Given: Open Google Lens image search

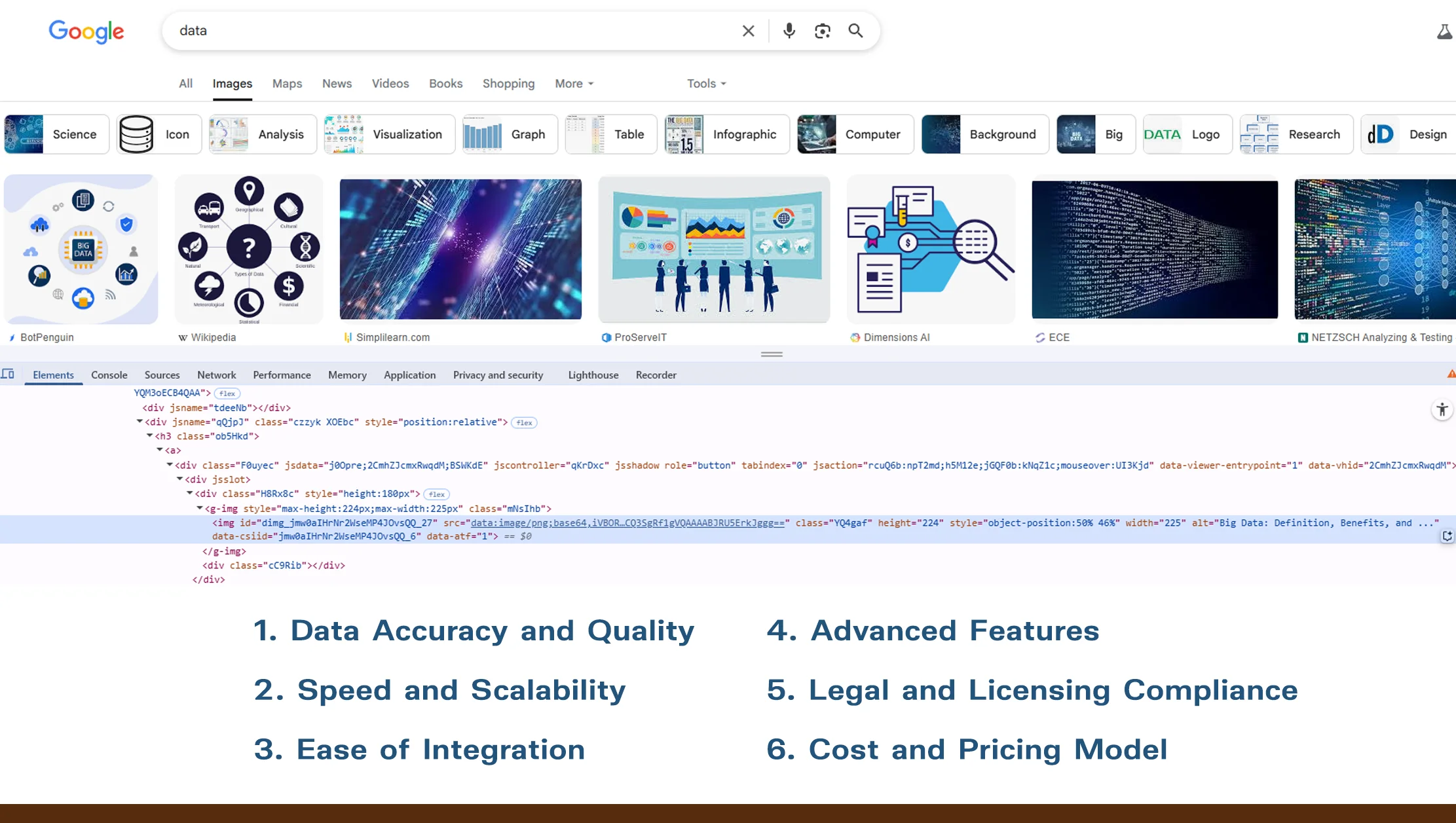Looking at the screenshot, I should (x=822, y=31).
